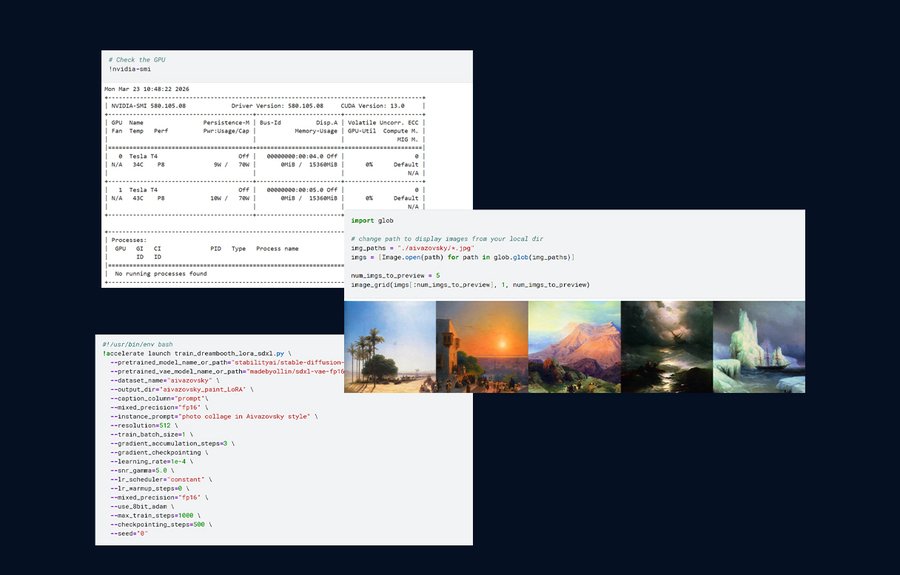Click the '#!/usr/bin/env bash' shebang line

(138, 344)
